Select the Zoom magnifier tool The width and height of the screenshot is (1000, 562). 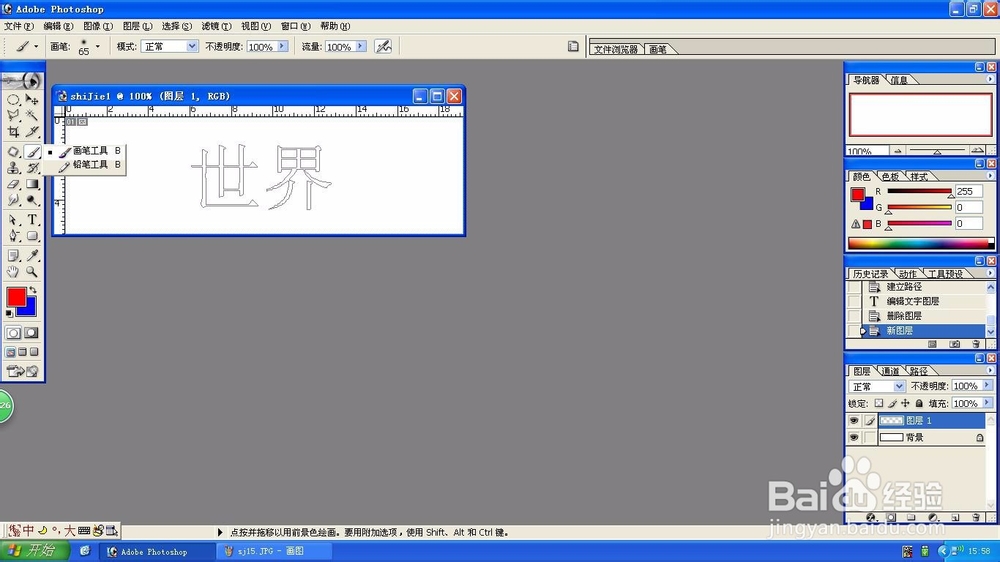click(x=32, y=272)
